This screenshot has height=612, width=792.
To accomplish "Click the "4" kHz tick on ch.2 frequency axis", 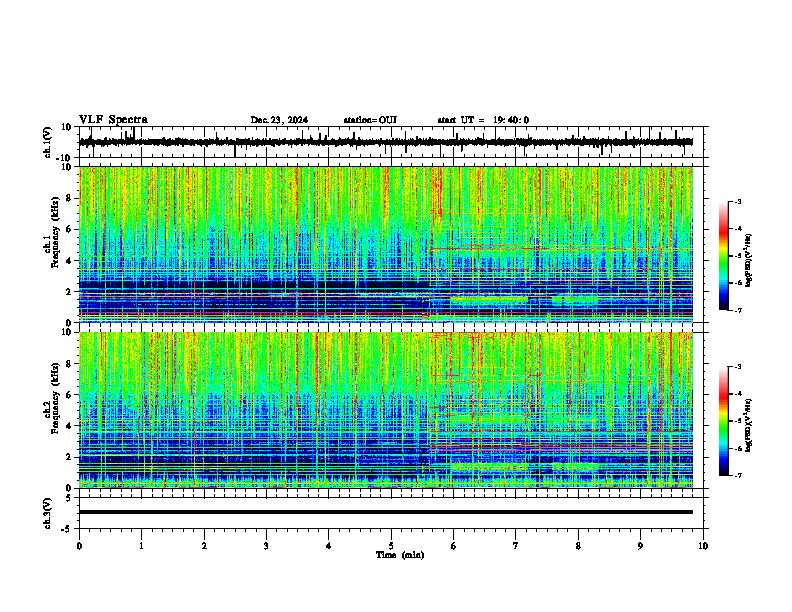I will tap(69, 426).
